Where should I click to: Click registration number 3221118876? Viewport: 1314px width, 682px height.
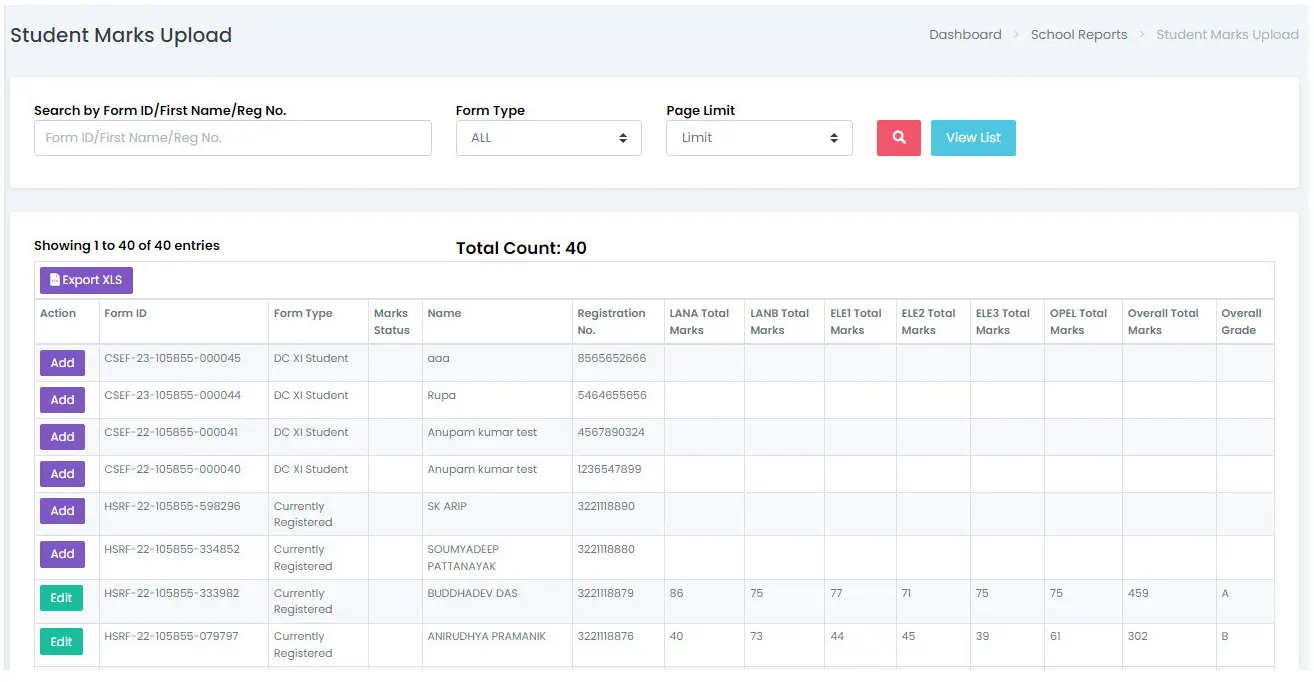coord(606,636)
